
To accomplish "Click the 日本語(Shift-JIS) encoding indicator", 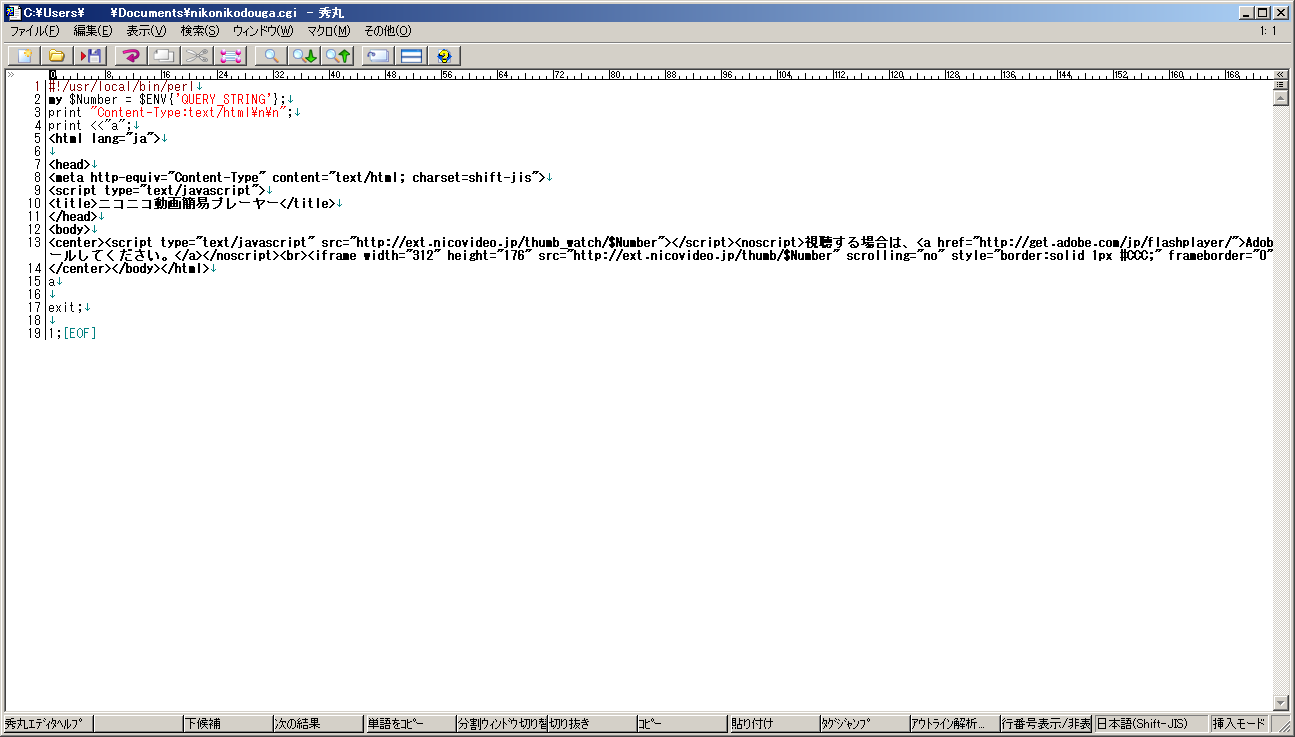I will 1151,724.
